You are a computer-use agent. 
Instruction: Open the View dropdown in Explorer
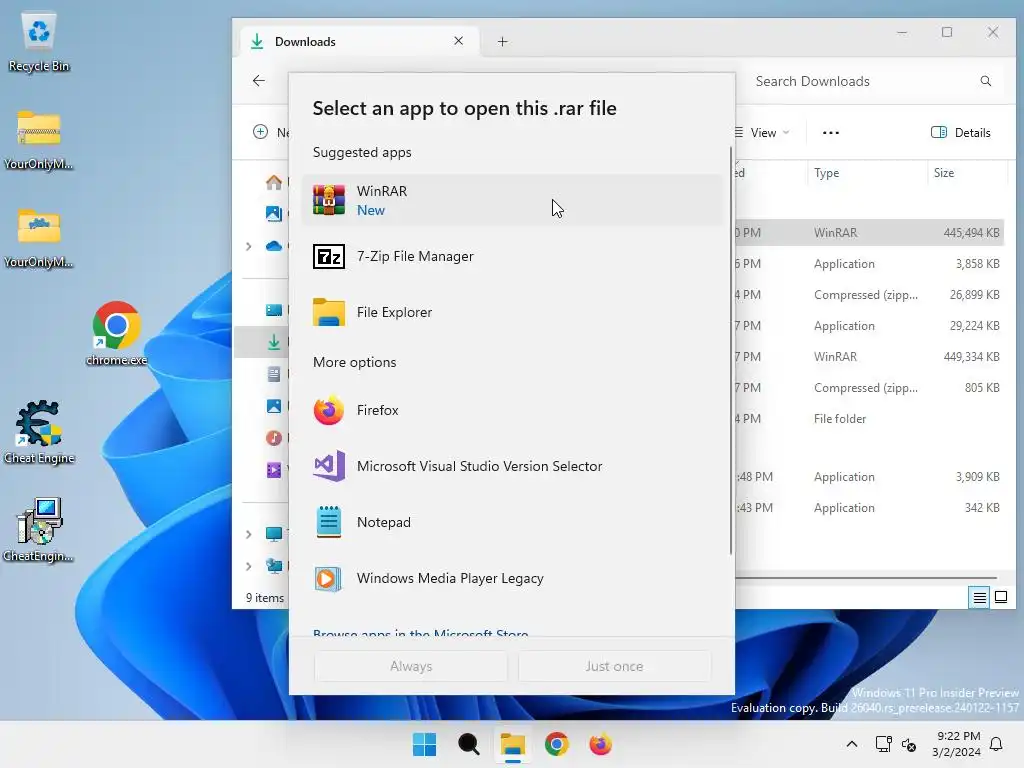pyautogui.click(x=761, y=133)
